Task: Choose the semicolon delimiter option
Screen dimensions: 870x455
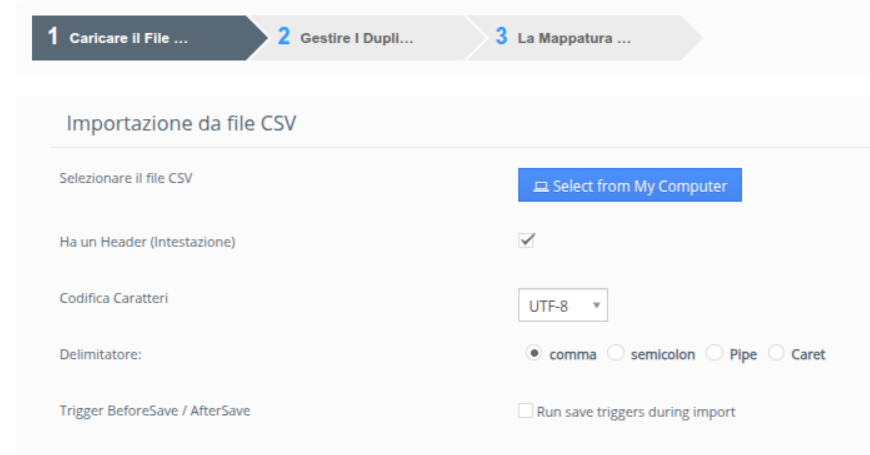Action: 615,354
